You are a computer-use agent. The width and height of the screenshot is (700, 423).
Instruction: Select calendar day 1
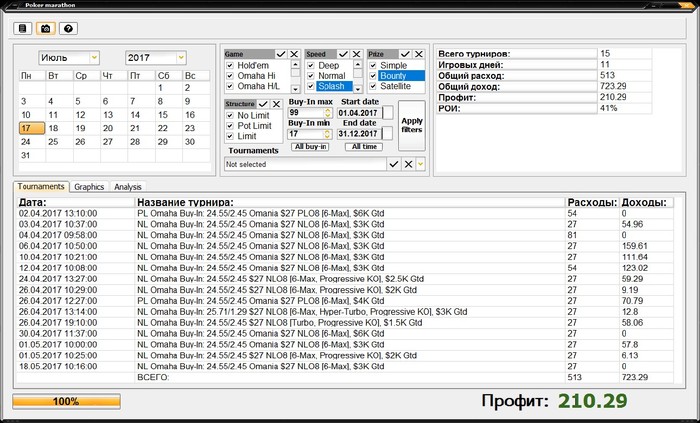pos(168,88)
